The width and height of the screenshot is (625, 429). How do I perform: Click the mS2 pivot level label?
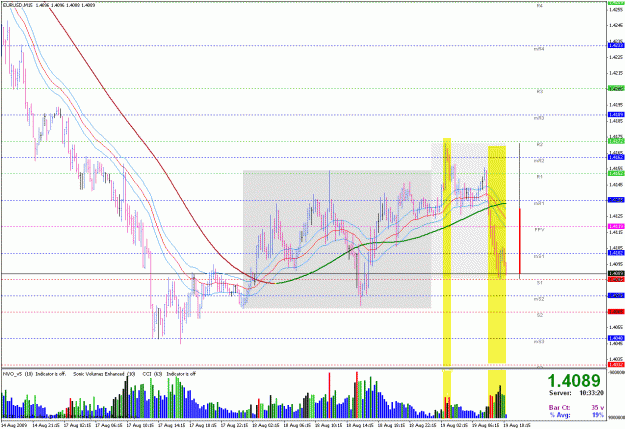tap(539, 299)
